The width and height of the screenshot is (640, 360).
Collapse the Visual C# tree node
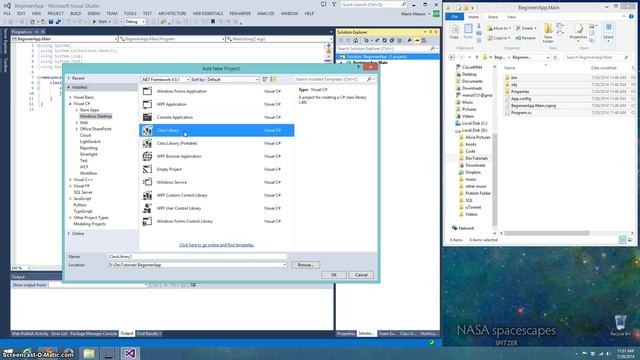pyautogui.click(x=70, y=104)
